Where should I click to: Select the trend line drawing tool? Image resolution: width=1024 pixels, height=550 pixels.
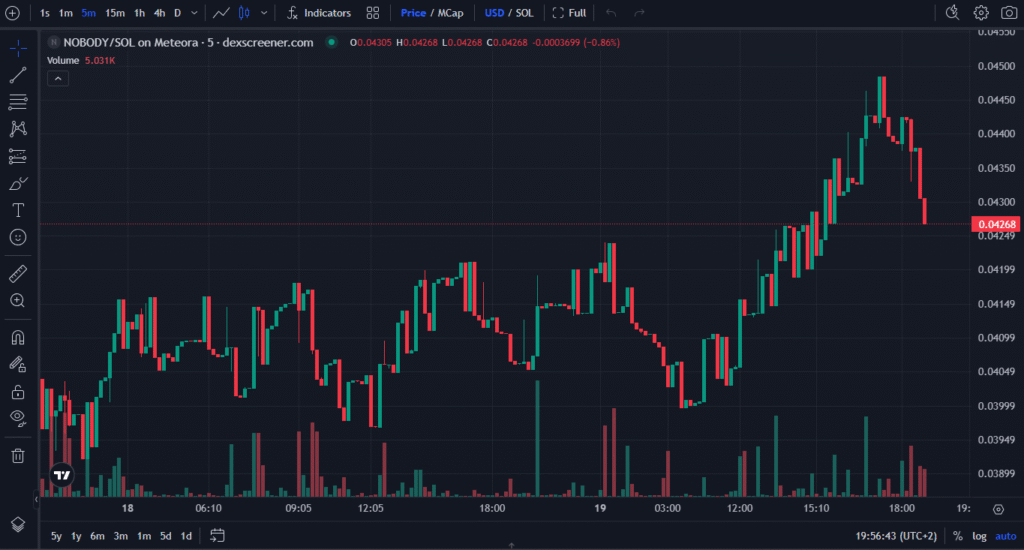tap(18, 76)
